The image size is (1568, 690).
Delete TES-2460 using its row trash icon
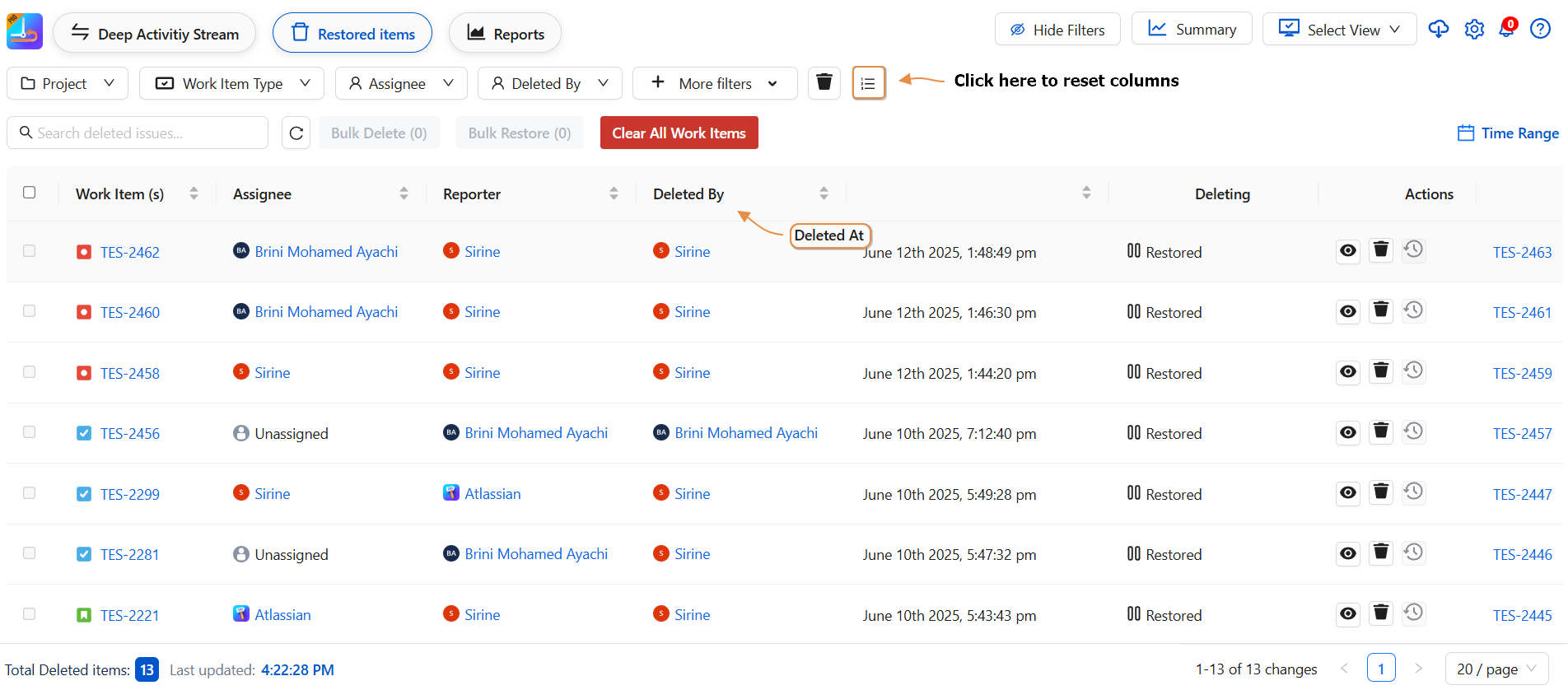pos(1381,311)
